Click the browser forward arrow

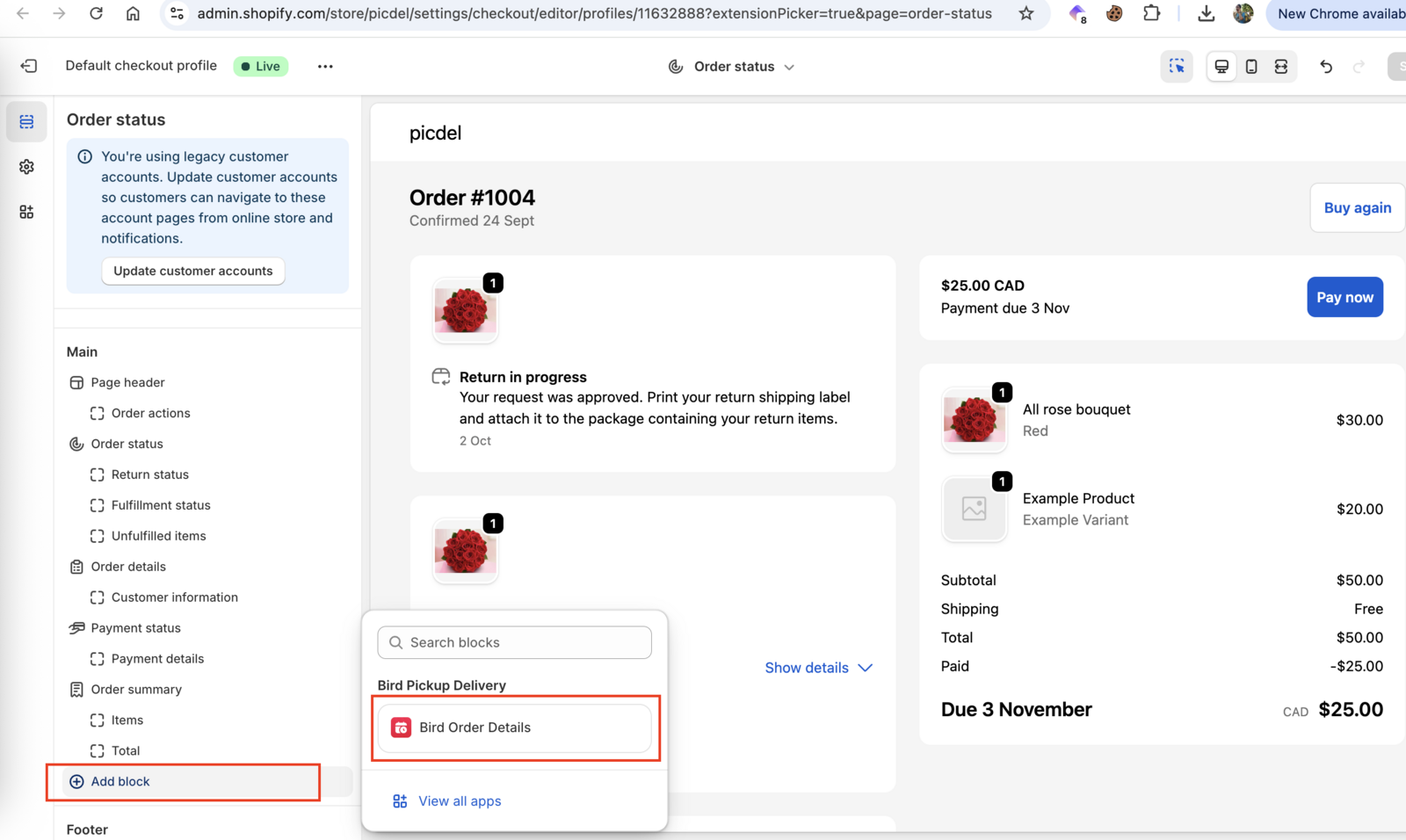click(x=59, y=13)
